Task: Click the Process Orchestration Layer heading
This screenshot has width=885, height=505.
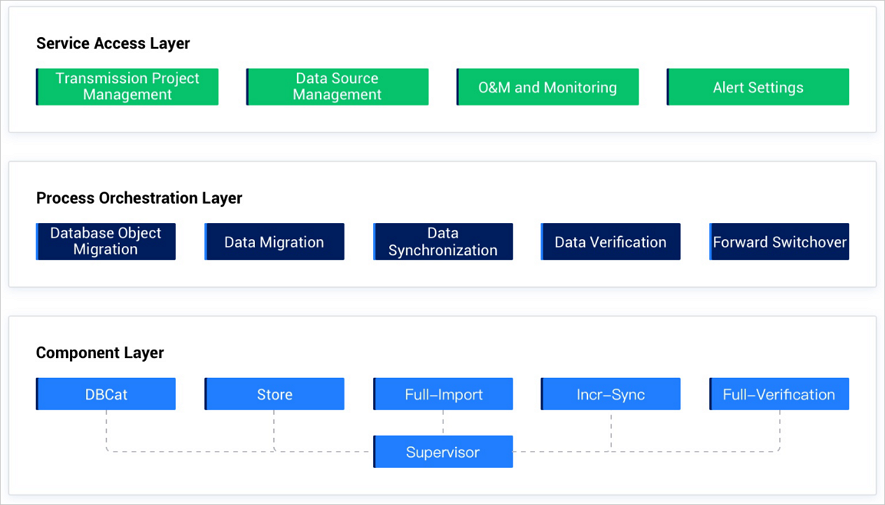Action: [139, 198]
